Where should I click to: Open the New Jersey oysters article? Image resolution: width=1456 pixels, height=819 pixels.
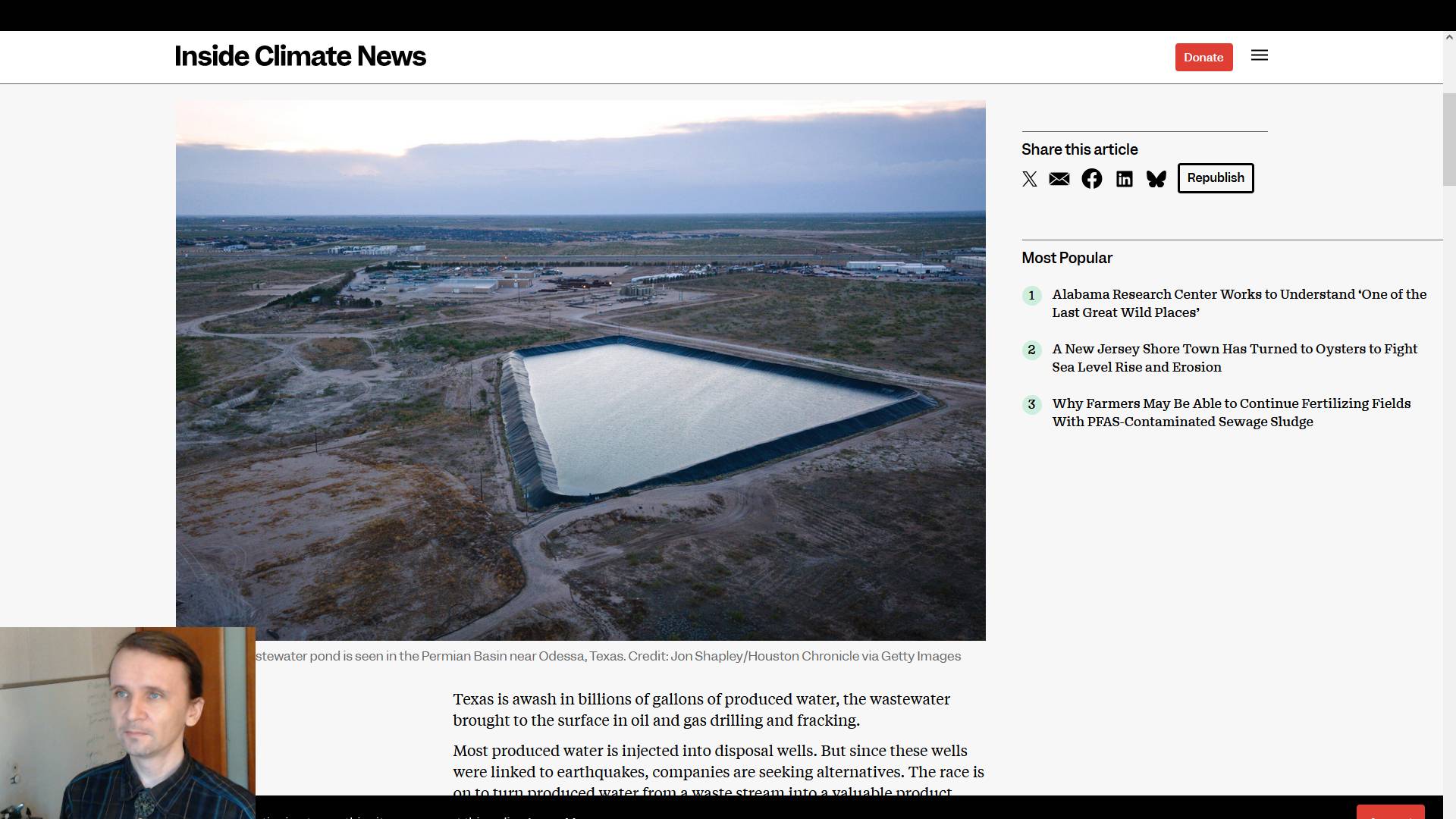[1235, 358]
